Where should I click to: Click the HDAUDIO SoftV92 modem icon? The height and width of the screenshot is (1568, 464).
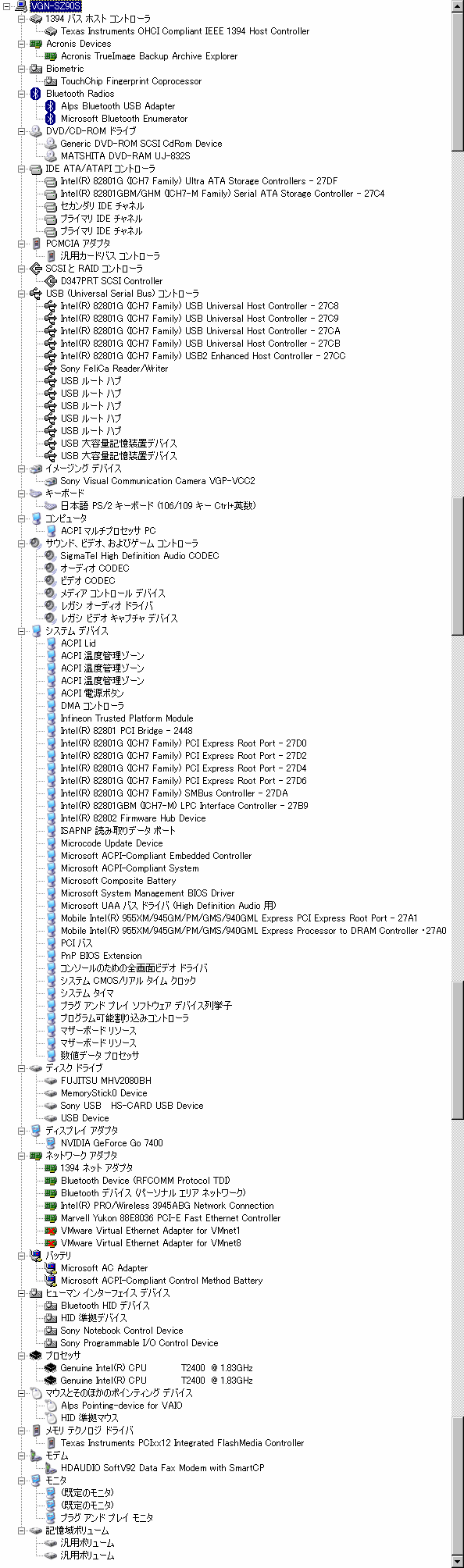coord(51,1468)
